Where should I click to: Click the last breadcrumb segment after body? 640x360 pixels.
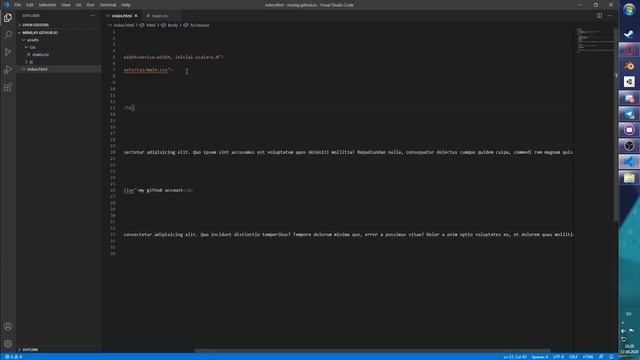pyautogui.click(x=200, y=25)
